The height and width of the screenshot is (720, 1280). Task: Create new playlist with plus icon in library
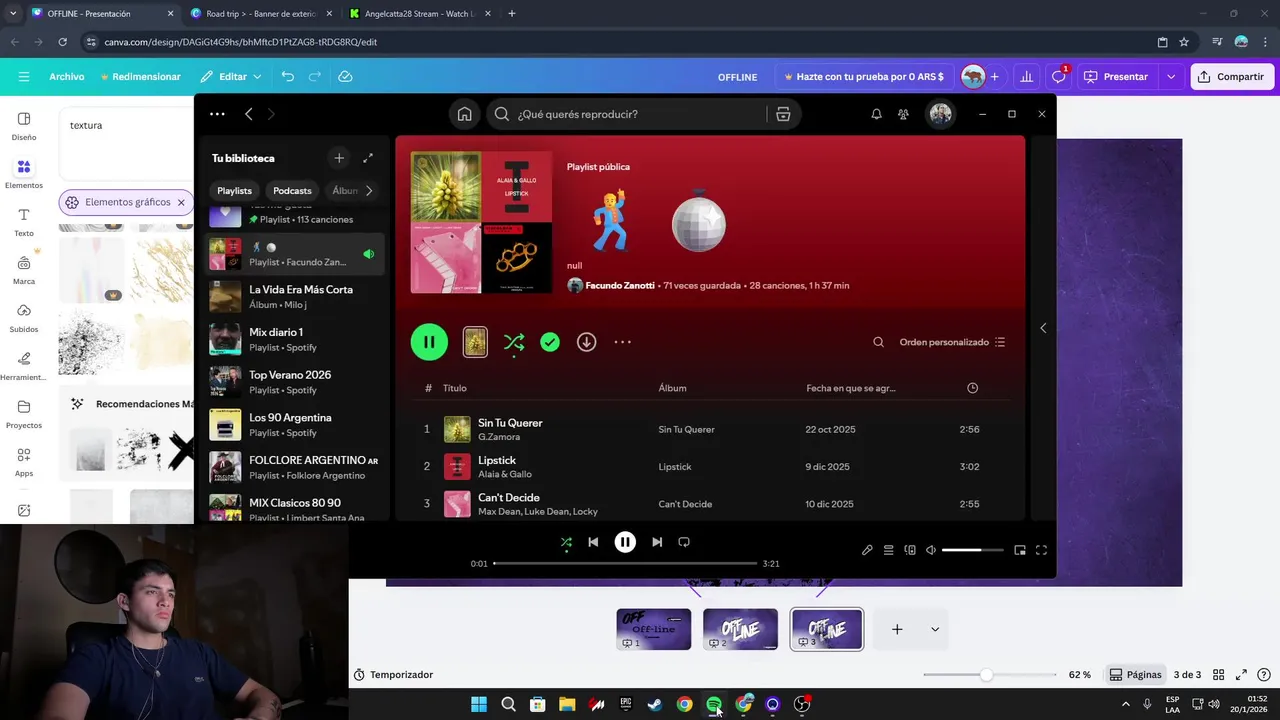(339, 158)
